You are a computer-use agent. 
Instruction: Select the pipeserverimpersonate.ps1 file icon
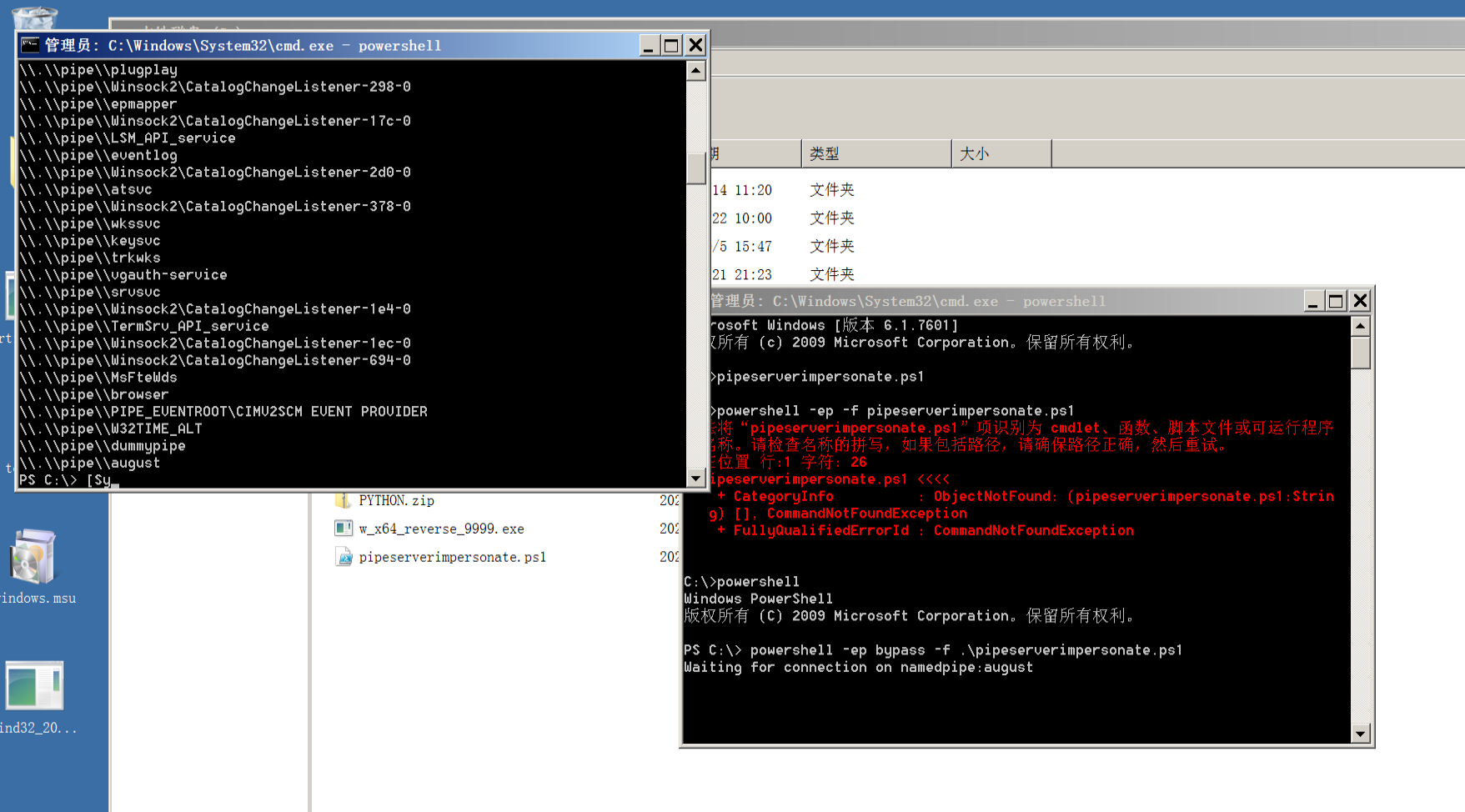click(343, 557)
